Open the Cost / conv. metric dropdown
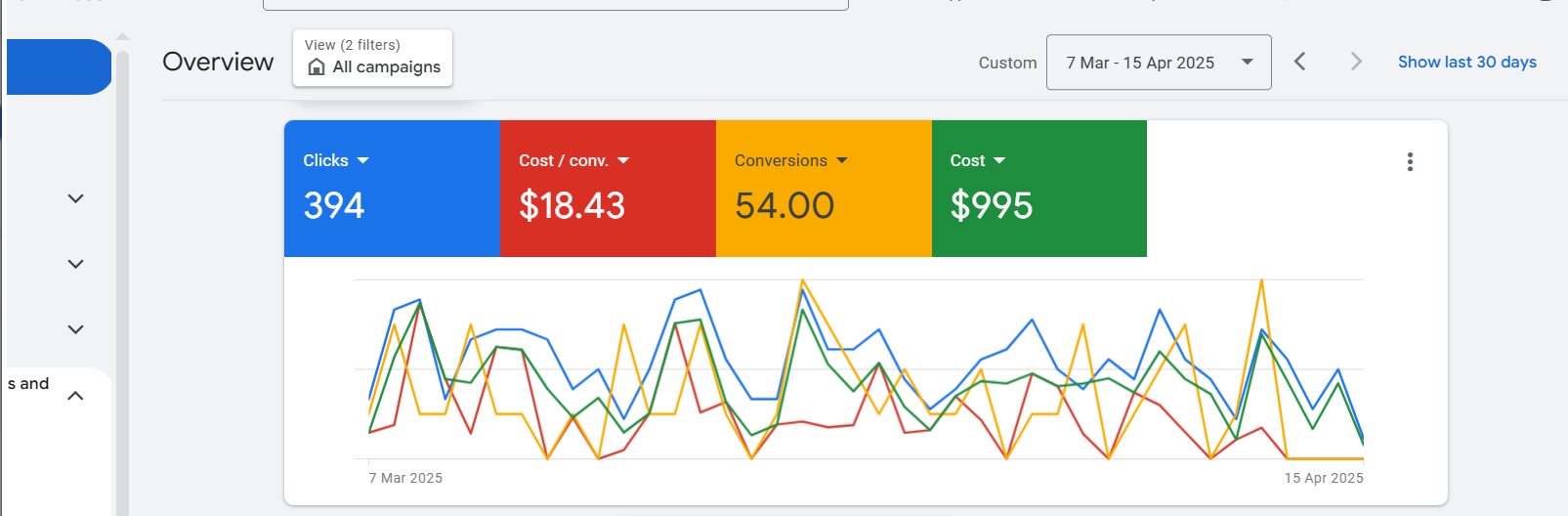Viewport: 1568px width, 516px height. [623, 160]
